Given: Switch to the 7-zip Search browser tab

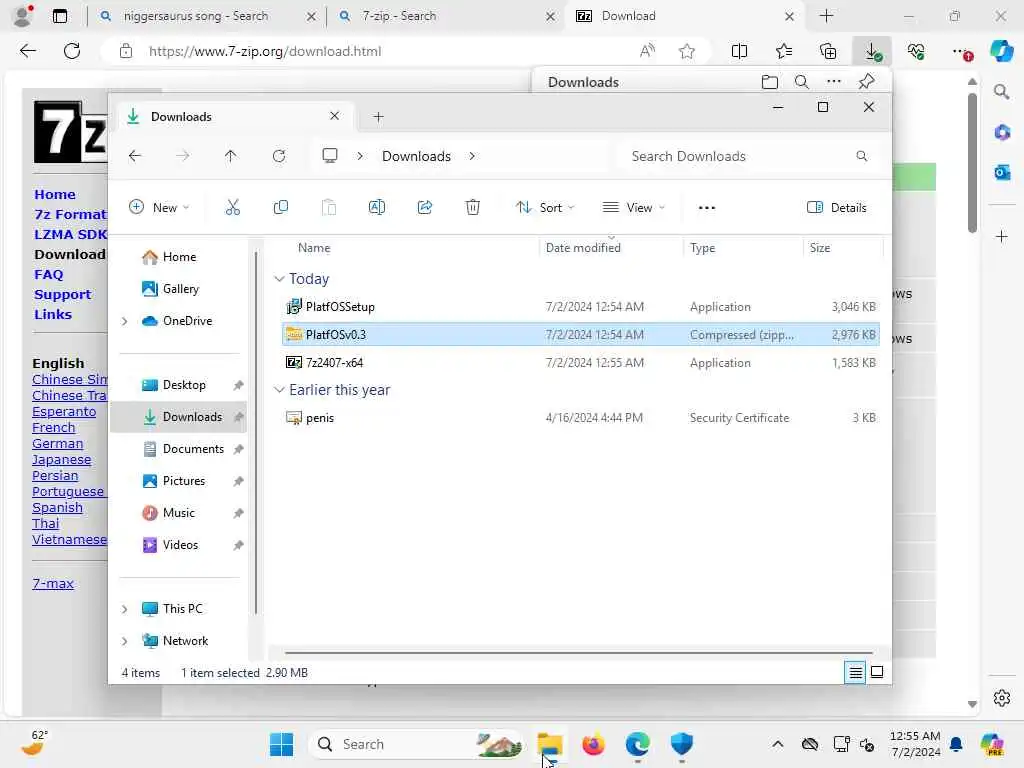Looking at the screenshot, I should pyautogui.click(x=447, y=16).
